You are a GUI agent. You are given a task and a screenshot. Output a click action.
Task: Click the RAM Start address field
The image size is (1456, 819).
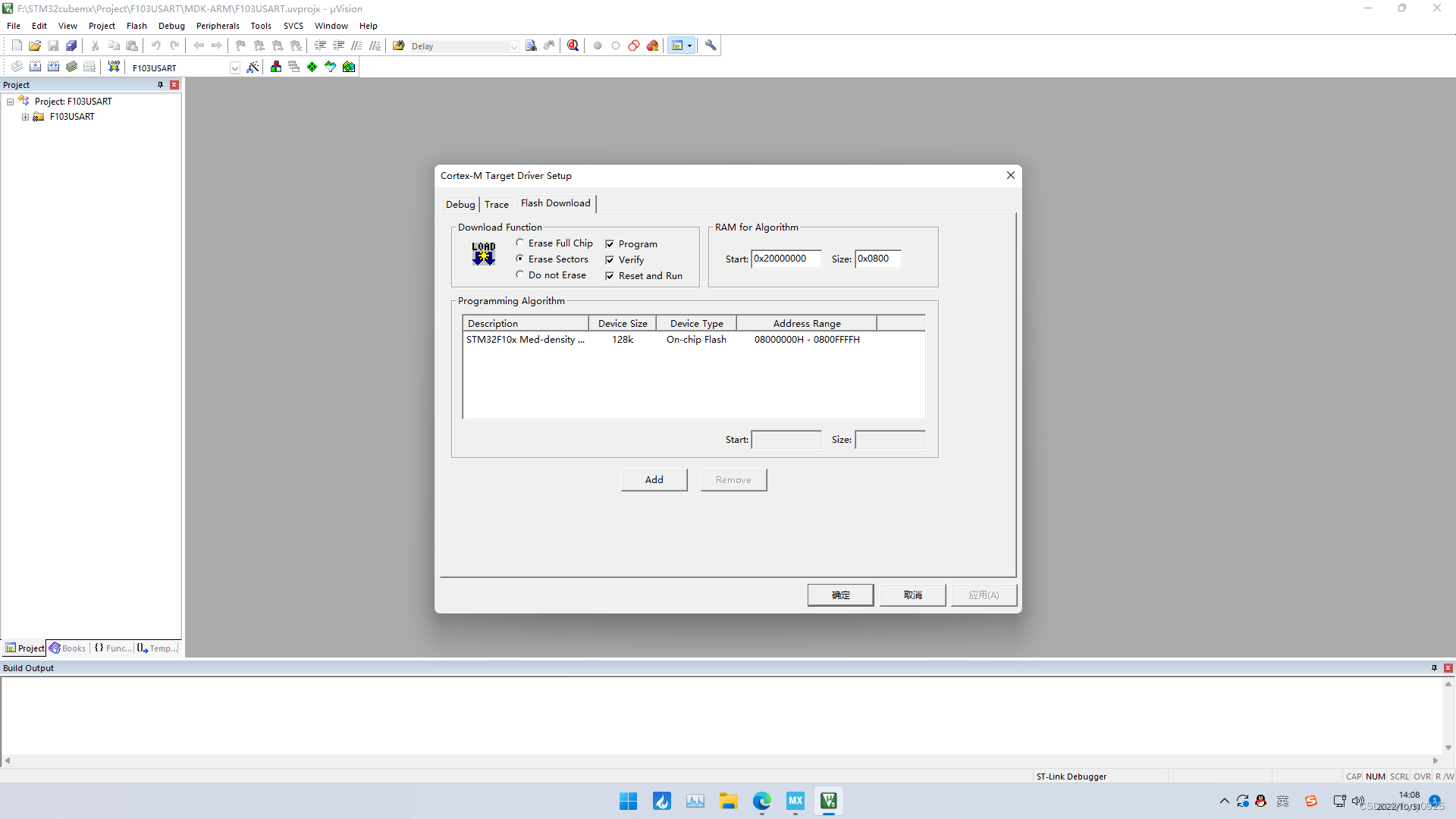786,259
